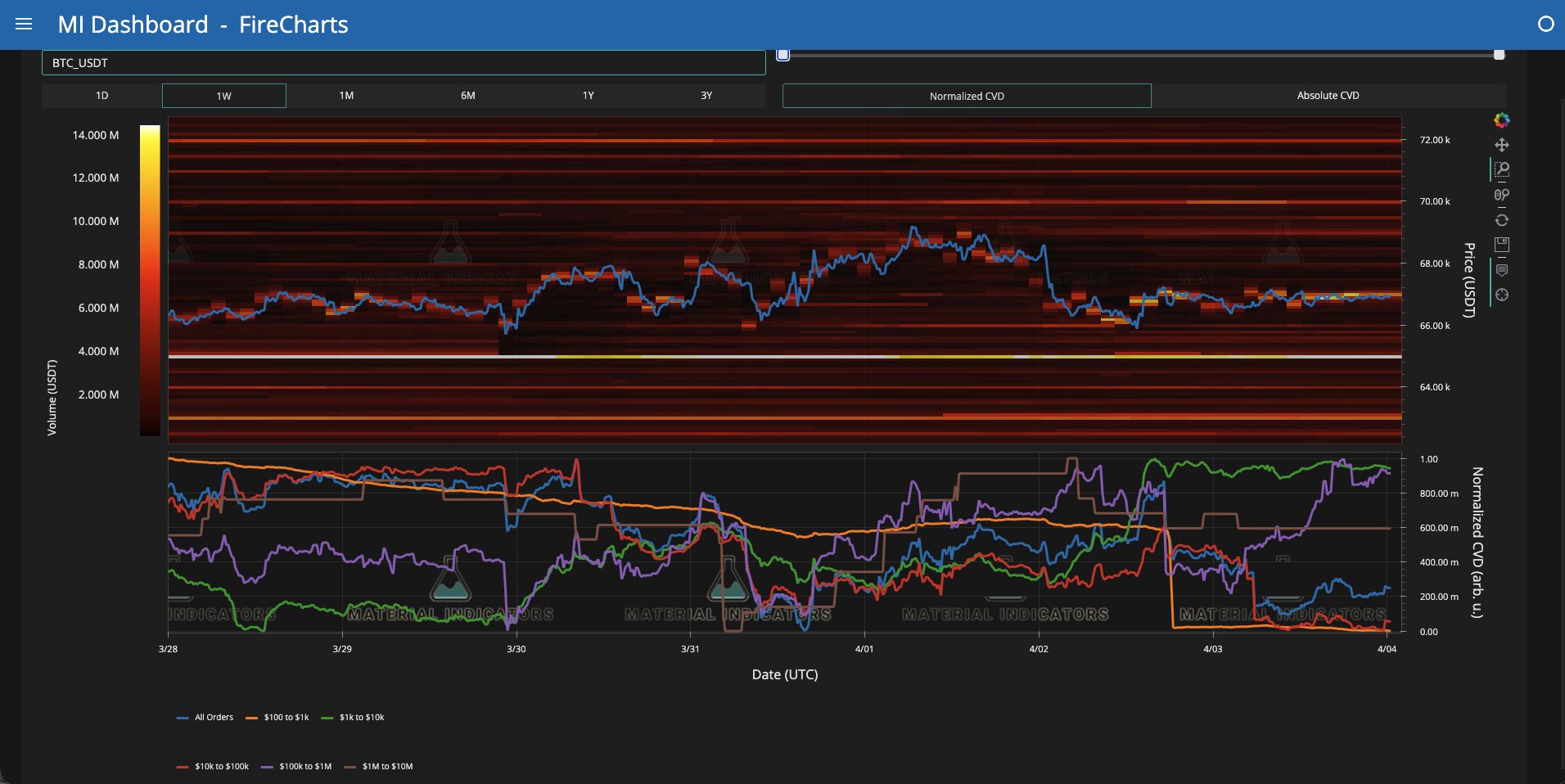This screenshot has height=784, width=1565.
Task: Select the Pan tool
Action: pos(1501,145)
